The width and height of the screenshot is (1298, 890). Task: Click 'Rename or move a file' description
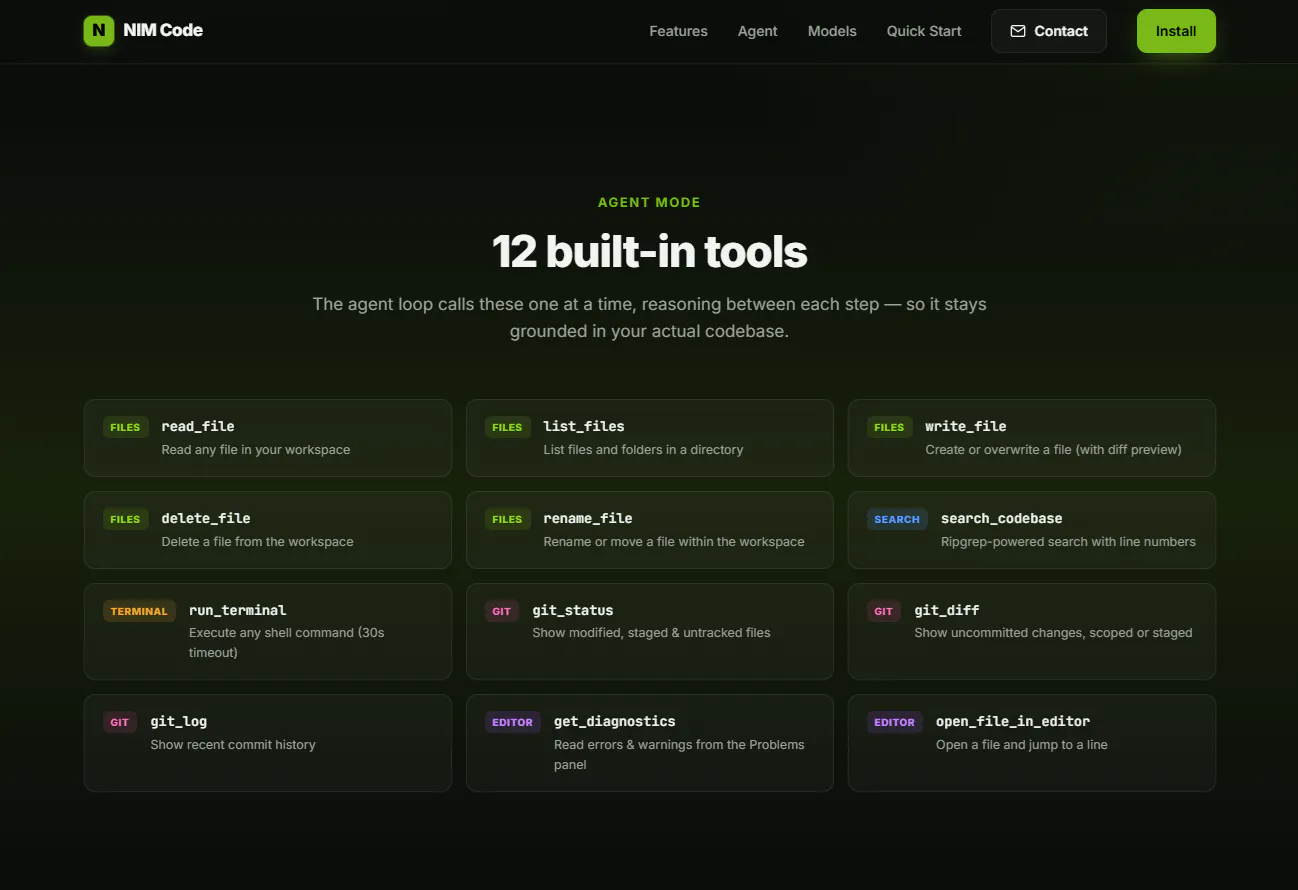coord(674,542)
